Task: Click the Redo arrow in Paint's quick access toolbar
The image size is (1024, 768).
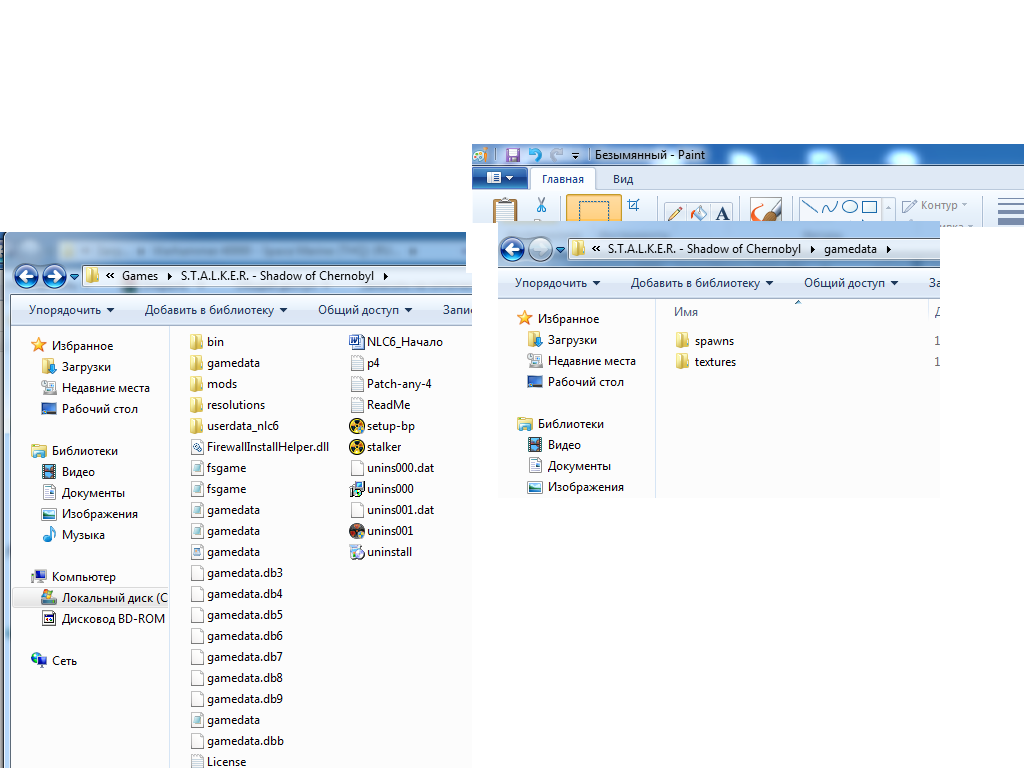Action: (556, 155)
